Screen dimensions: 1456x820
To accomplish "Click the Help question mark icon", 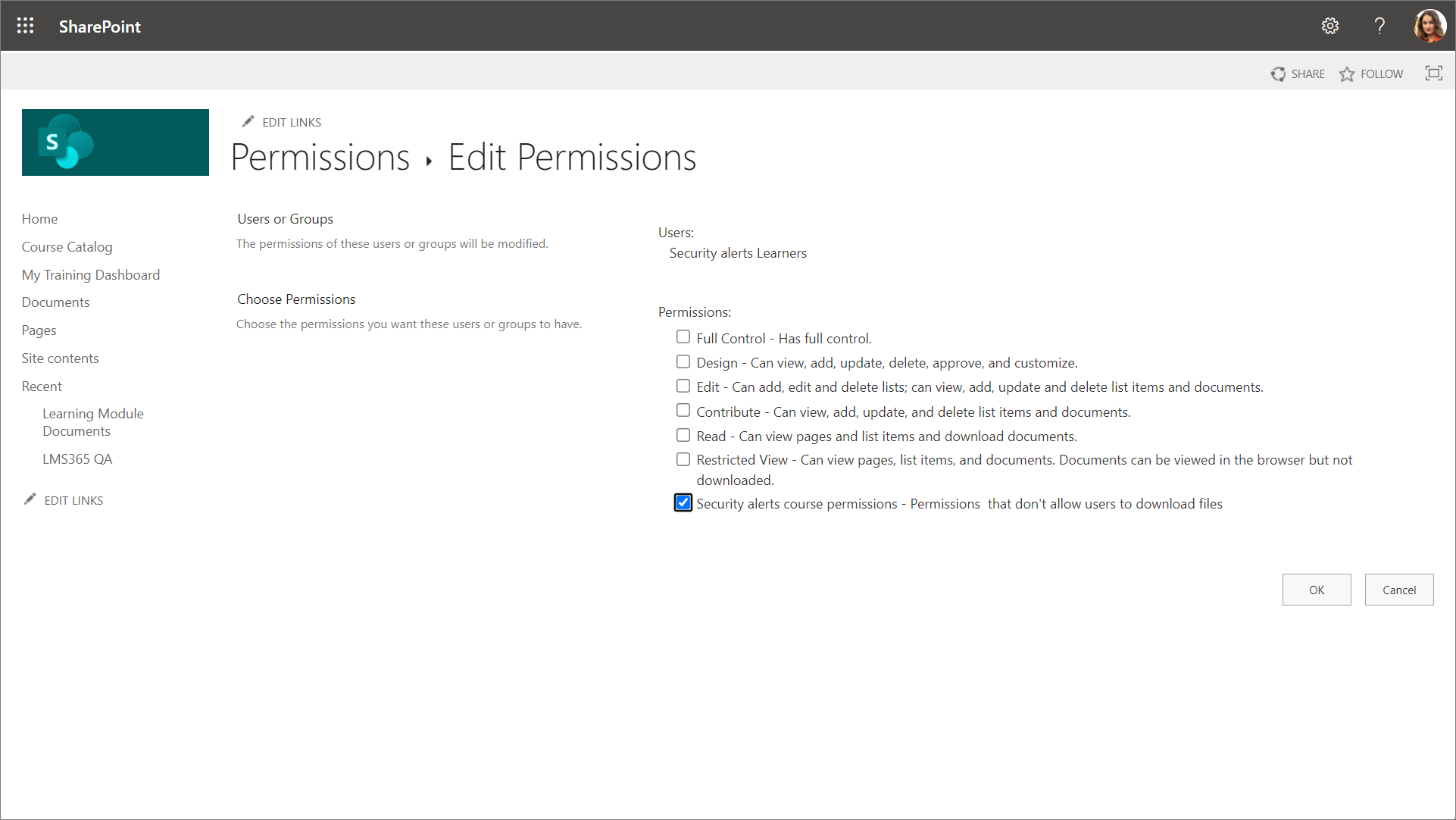I will coord(1379,26).
